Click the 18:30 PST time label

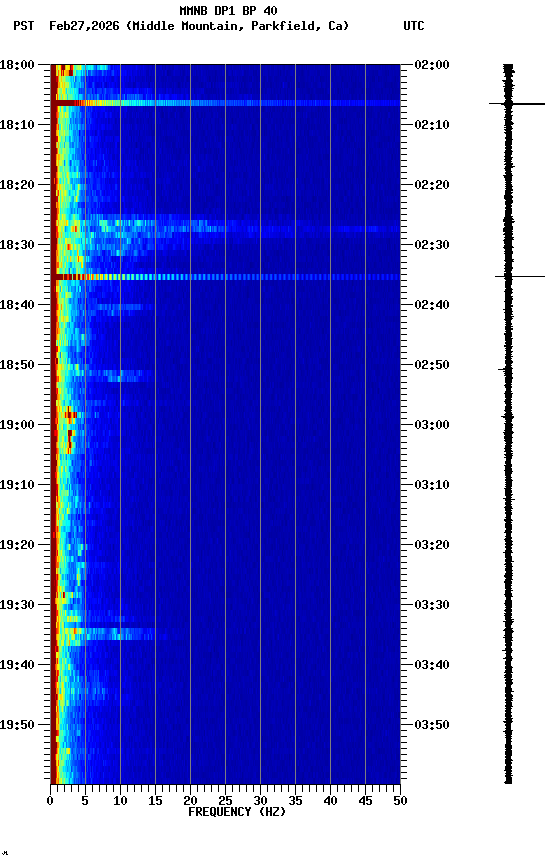17,245
